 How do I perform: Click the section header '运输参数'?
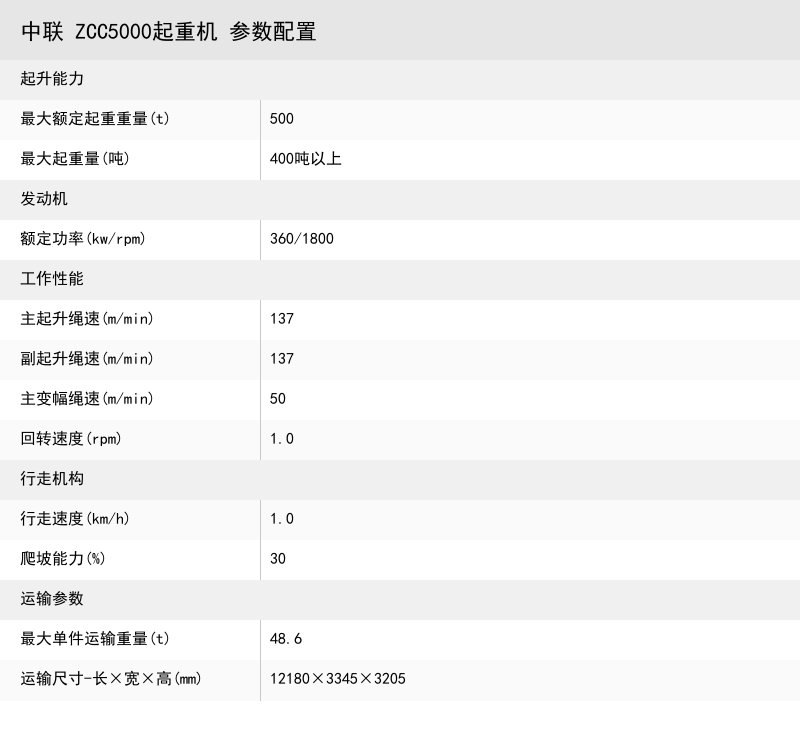tap(52, 599)
